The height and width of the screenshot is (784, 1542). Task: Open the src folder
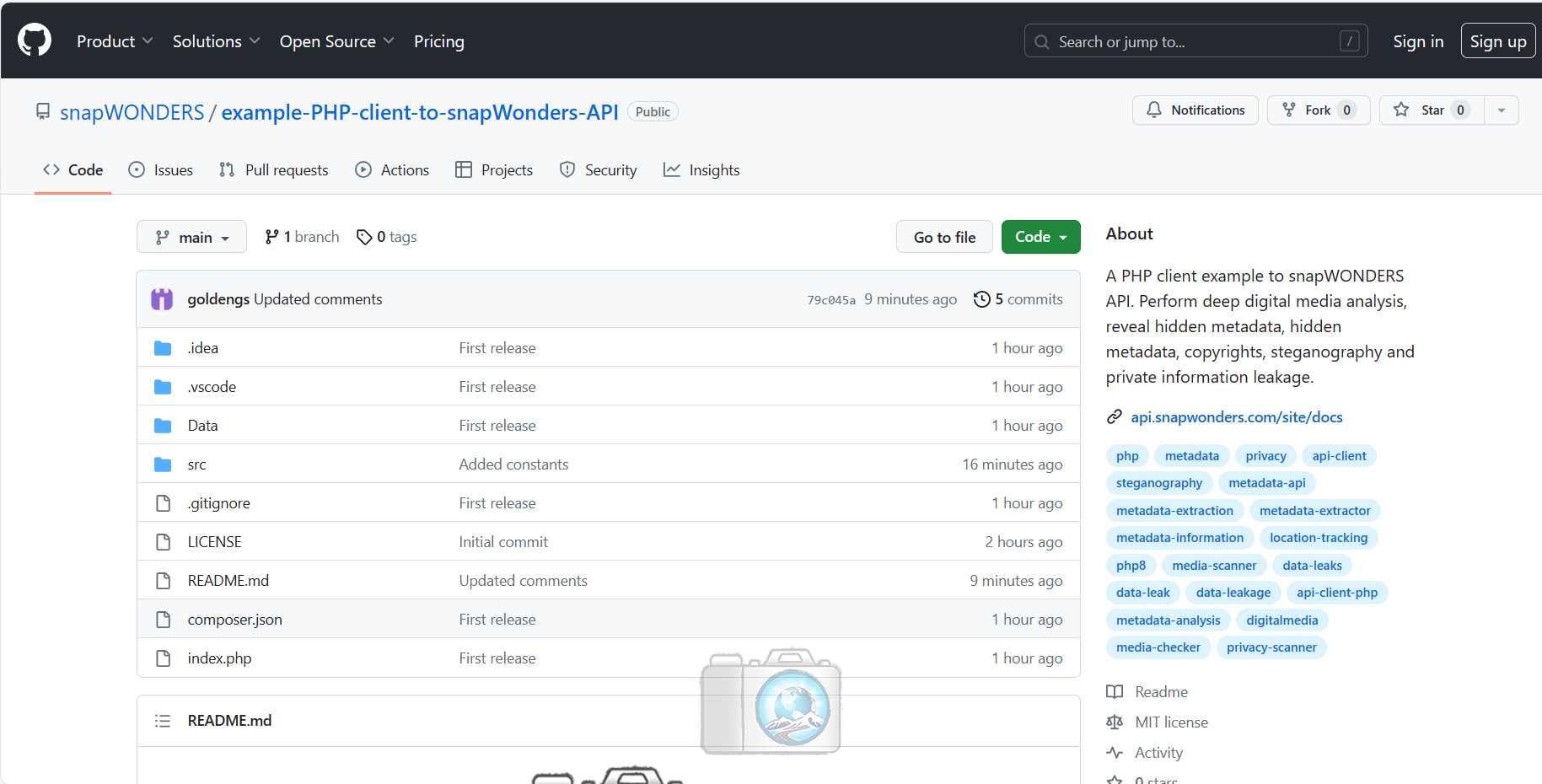[x=196, y=464]
